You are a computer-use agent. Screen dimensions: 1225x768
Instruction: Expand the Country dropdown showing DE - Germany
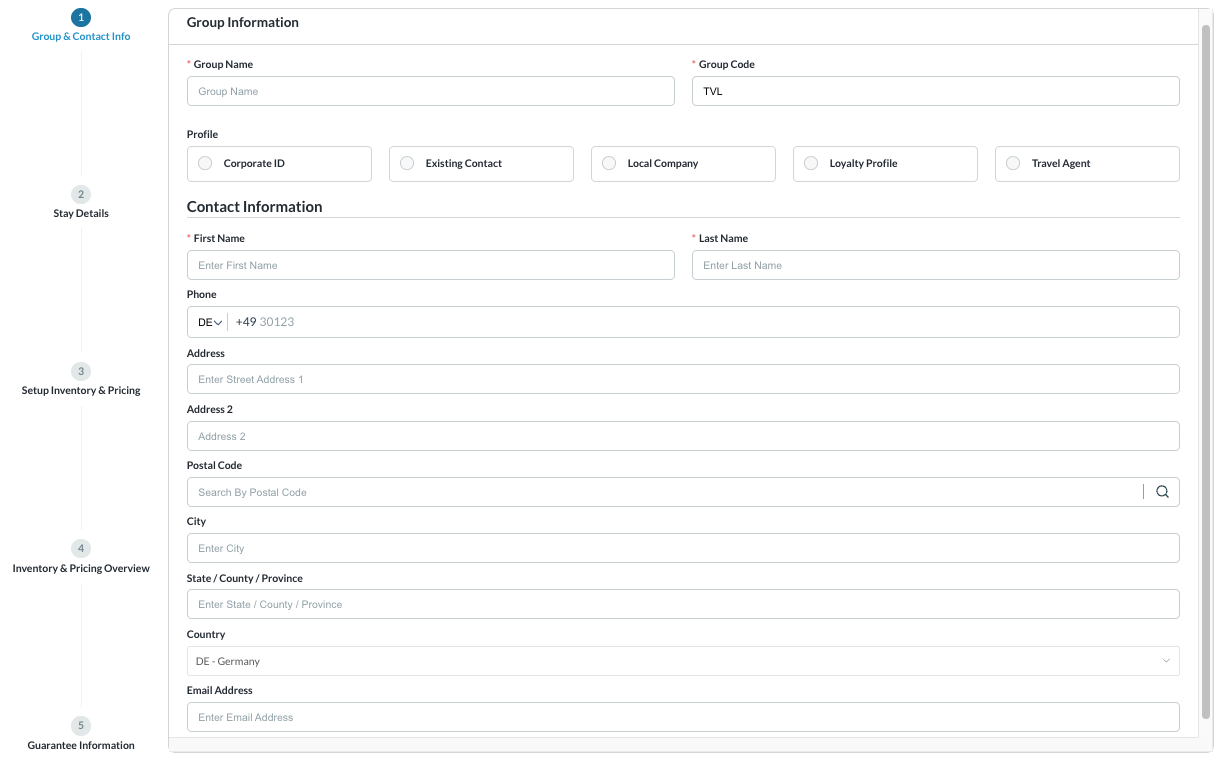tap(1165, 660)
